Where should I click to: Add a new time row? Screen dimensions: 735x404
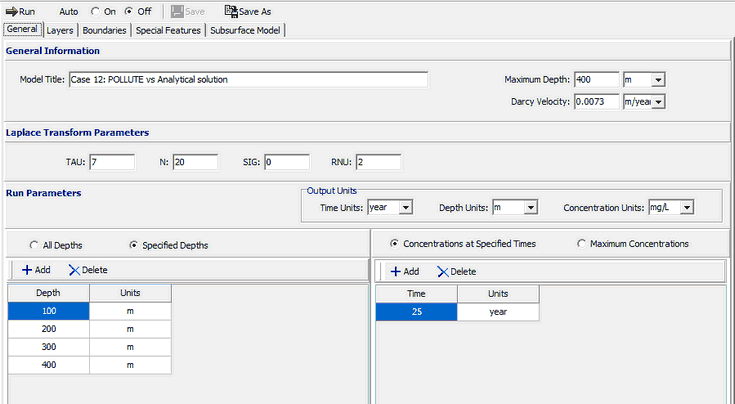point(404,271)
